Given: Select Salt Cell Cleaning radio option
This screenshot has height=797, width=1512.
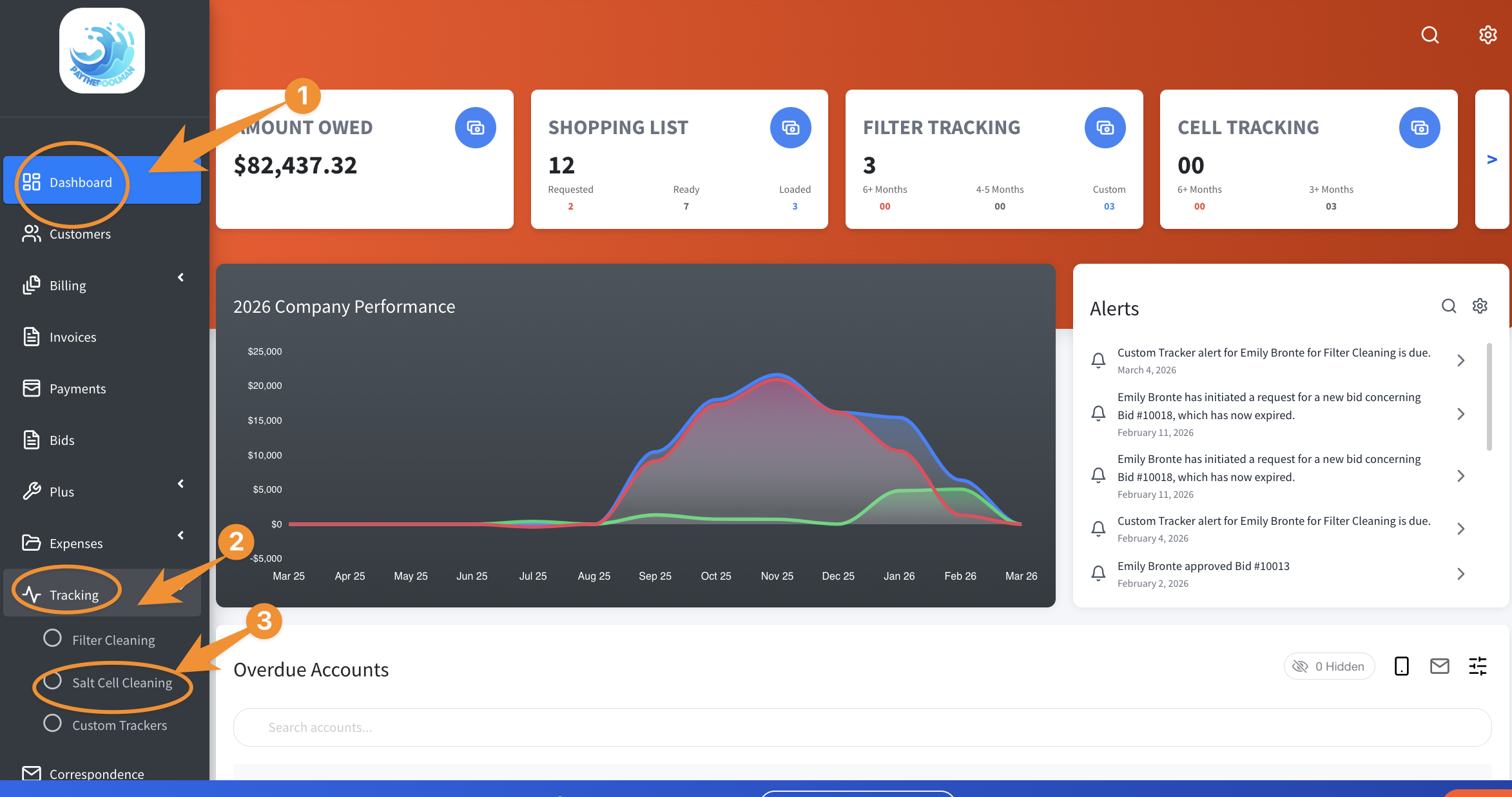Looking at the screenshot, I should [53, 681].
